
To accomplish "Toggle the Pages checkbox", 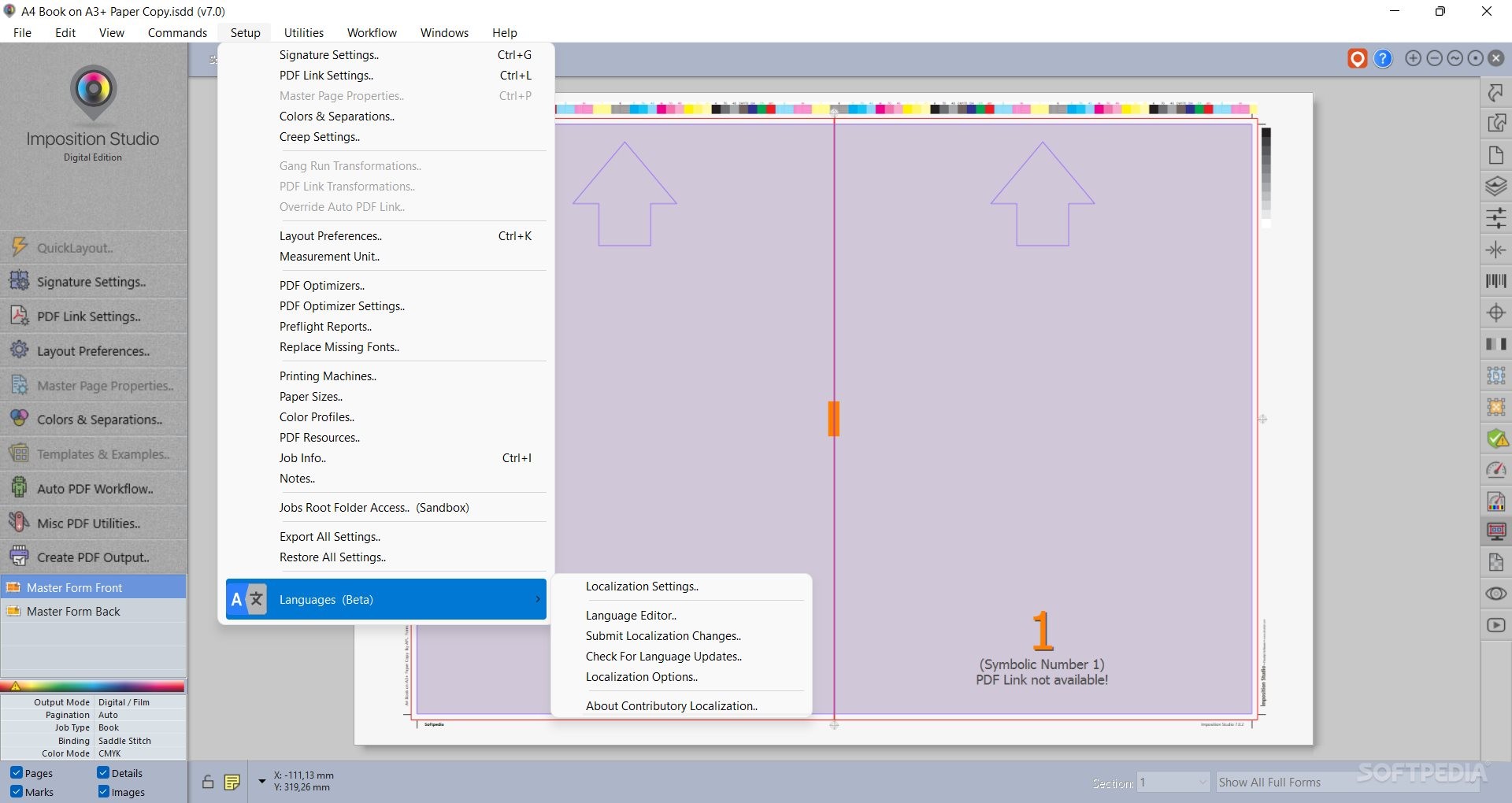I will [17, 773].
